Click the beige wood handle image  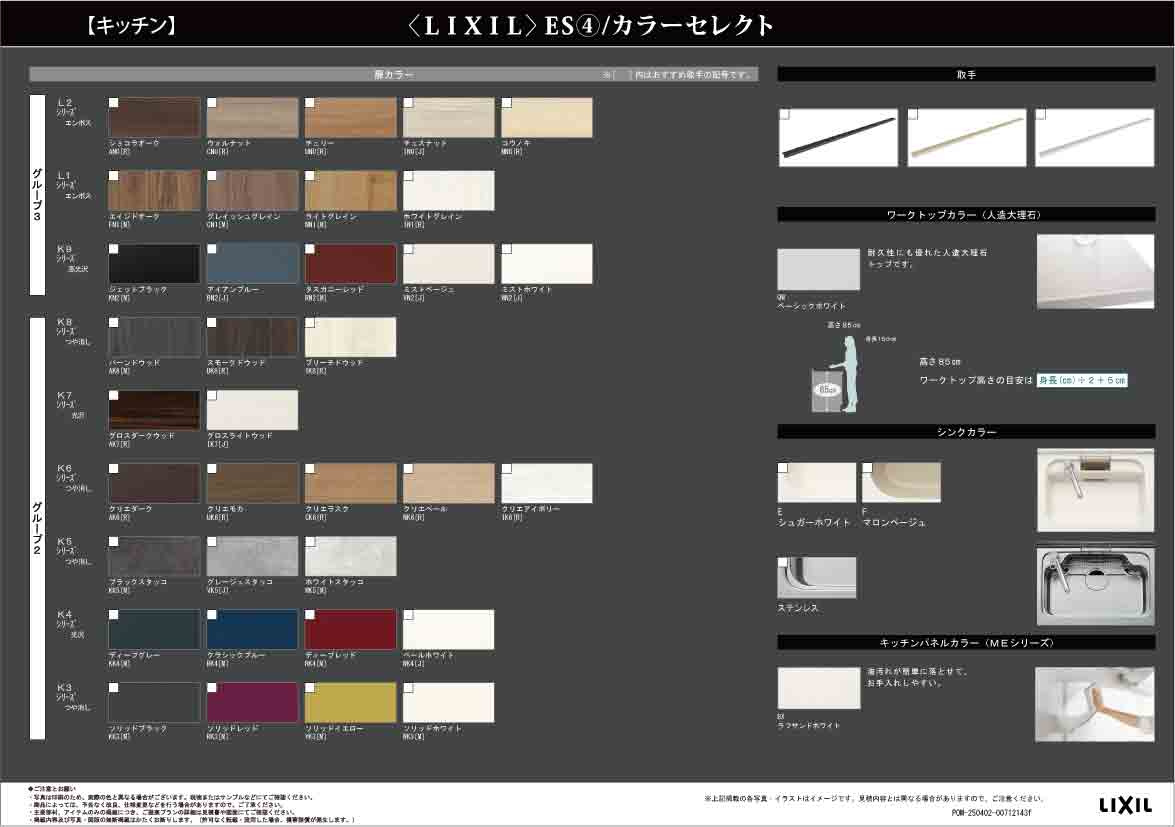[968, 137]
